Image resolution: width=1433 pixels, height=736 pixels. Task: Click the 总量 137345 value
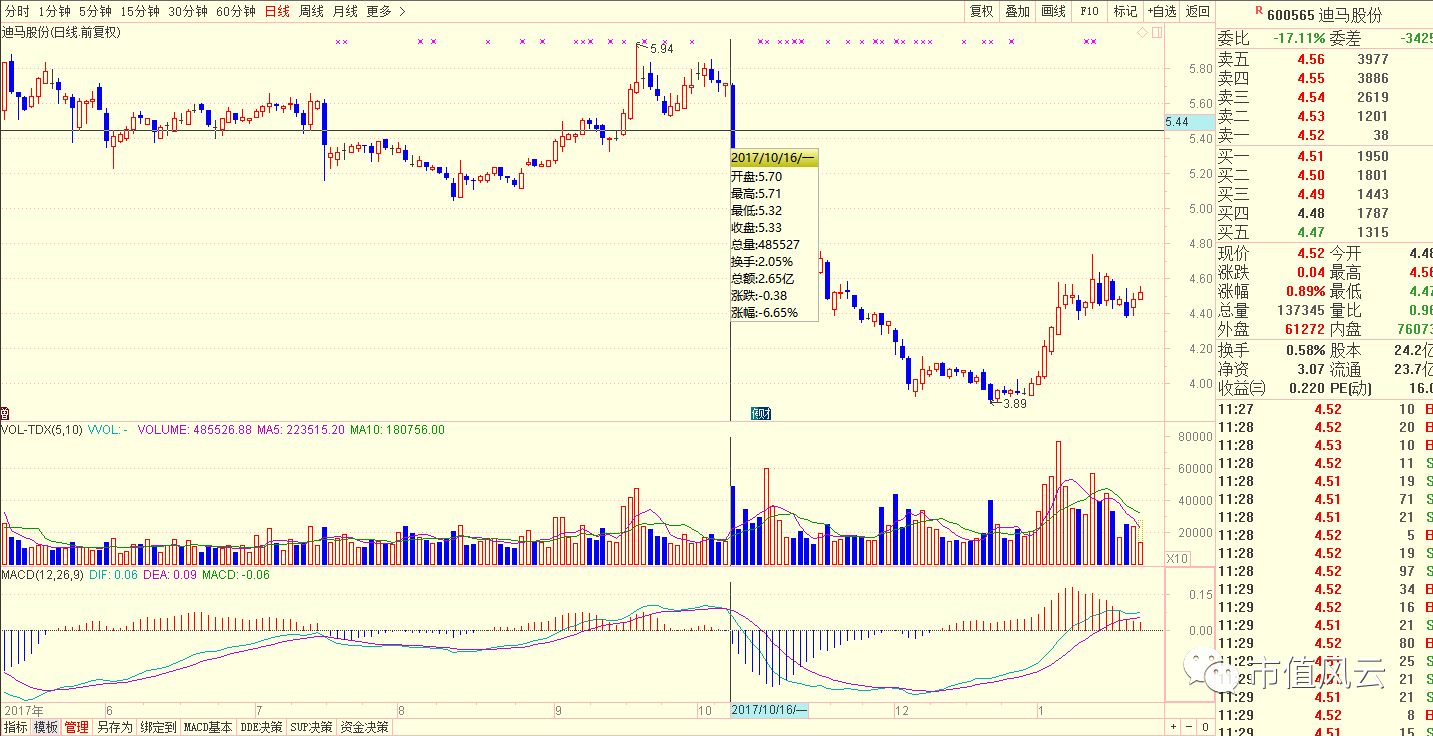tap(1301, 311)
